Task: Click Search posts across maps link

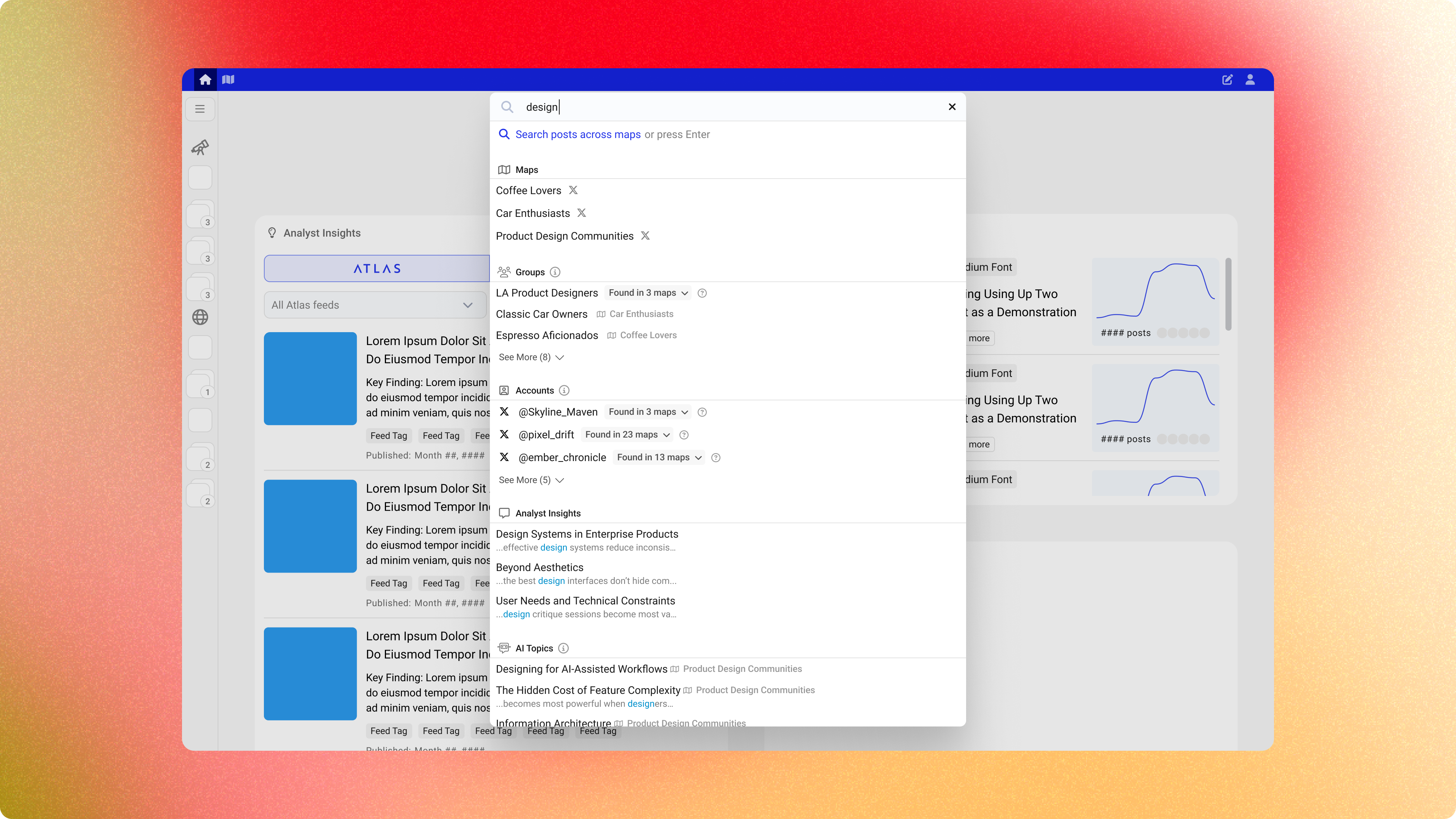Action: click(577, 135)
